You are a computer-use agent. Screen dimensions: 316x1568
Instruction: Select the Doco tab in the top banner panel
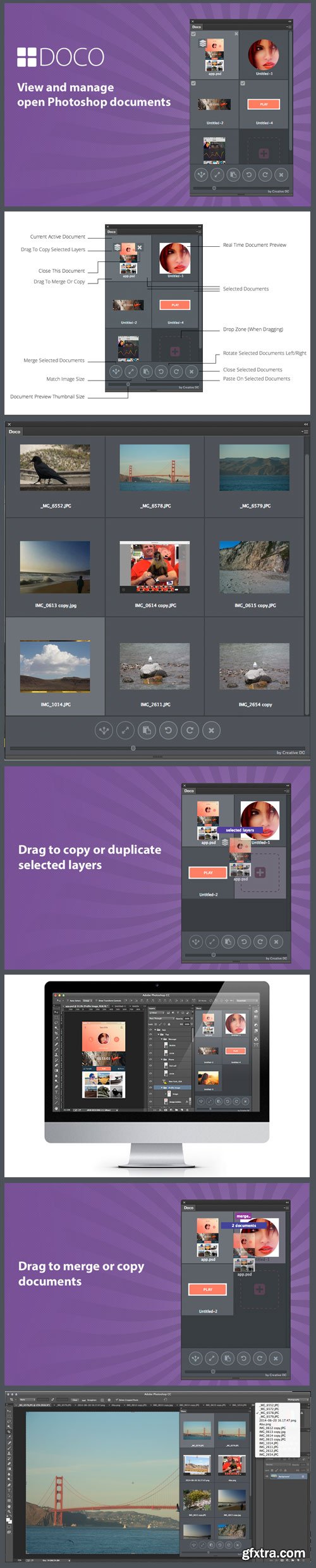[x=197, y=27]
